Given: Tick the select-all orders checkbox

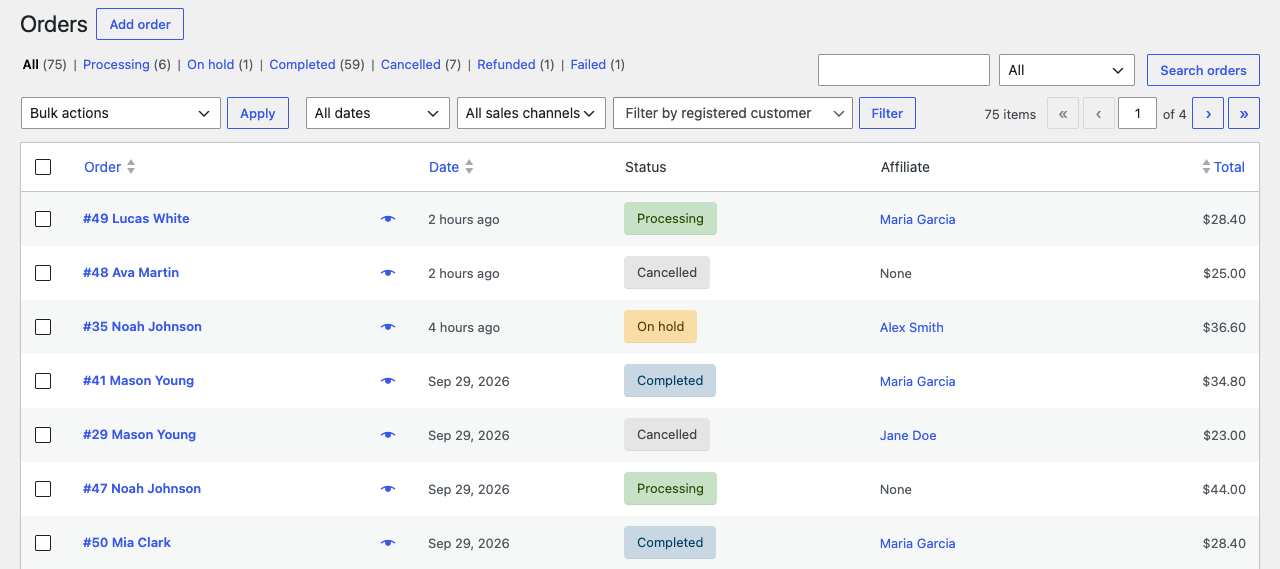Looking at the screenshot, I should point(43,167).
